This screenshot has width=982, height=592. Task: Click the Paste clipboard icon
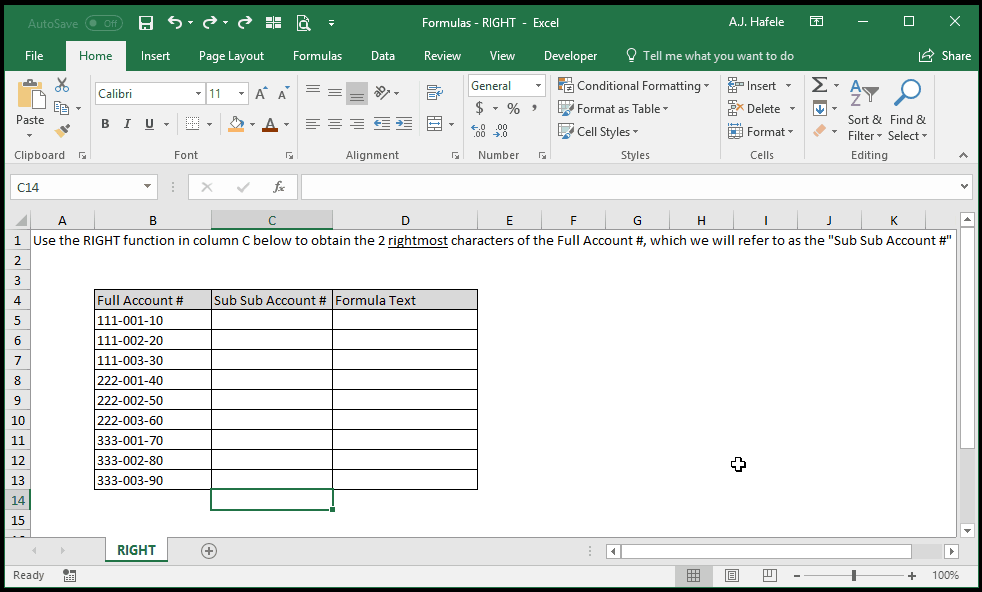[31, 94]
